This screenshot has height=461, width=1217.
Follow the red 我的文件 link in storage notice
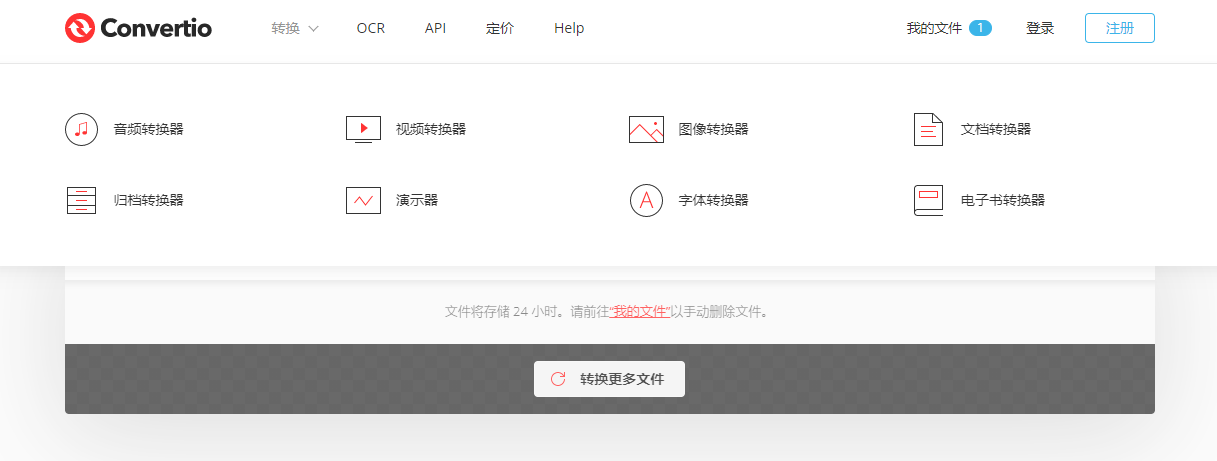(640, 311)
